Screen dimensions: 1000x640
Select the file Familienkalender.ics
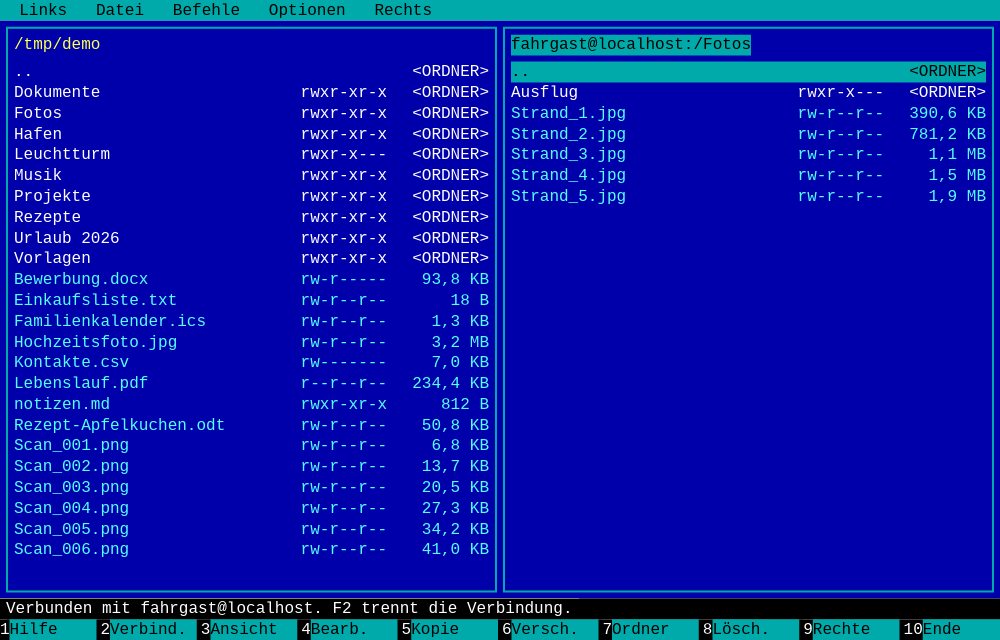[251, 321]
